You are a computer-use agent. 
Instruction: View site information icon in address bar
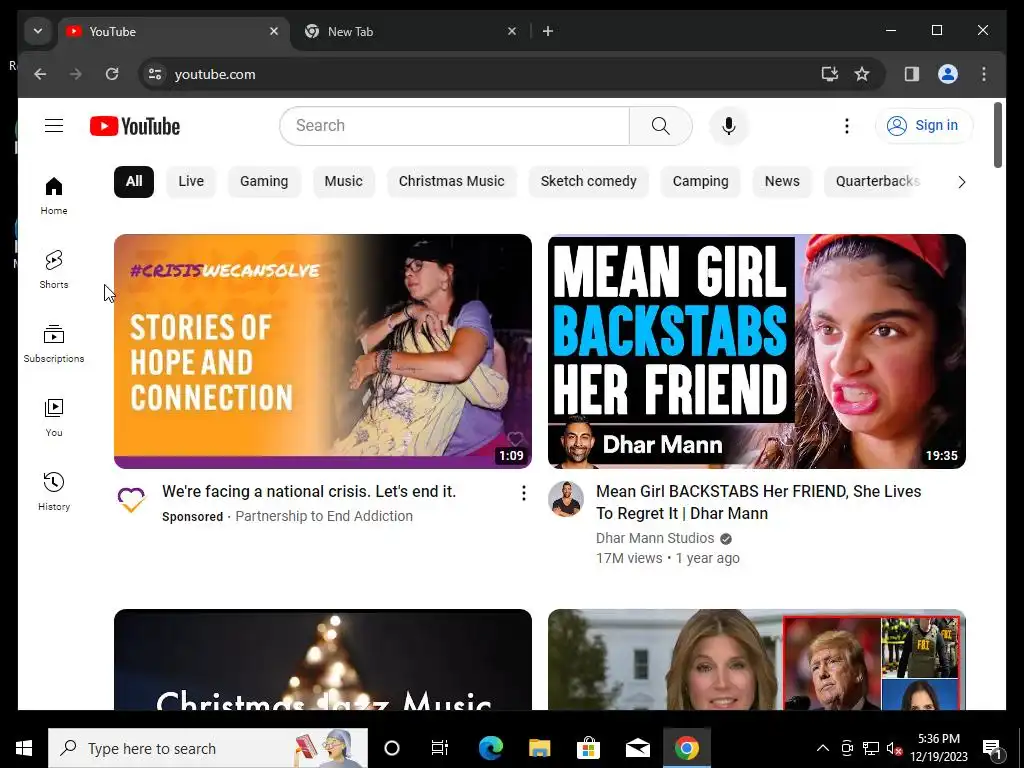tap(155, 74)
